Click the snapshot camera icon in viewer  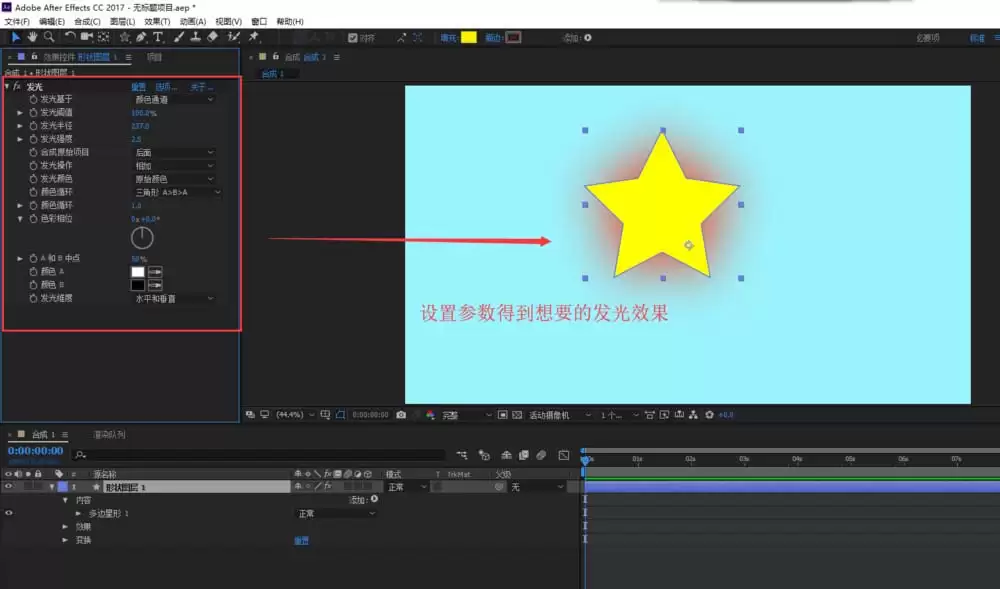401,415
